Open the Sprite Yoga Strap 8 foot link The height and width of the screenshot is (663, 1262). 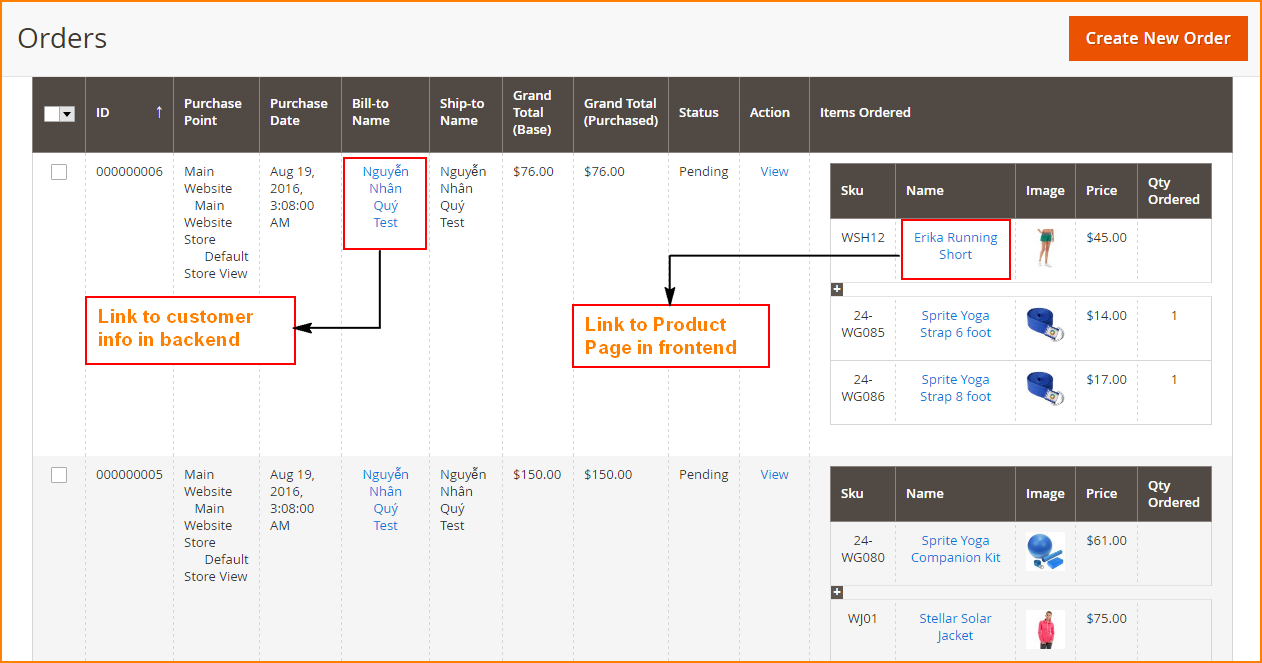tap(955, 388)
